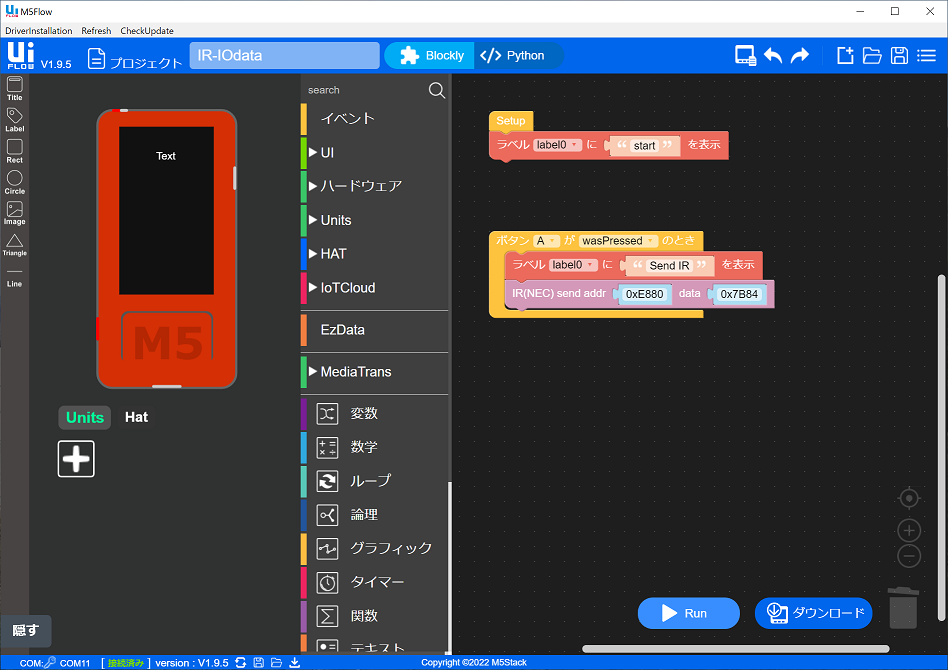
Task: Click the workspace horizontal scrollbar
Action: [x=735, y=649]
